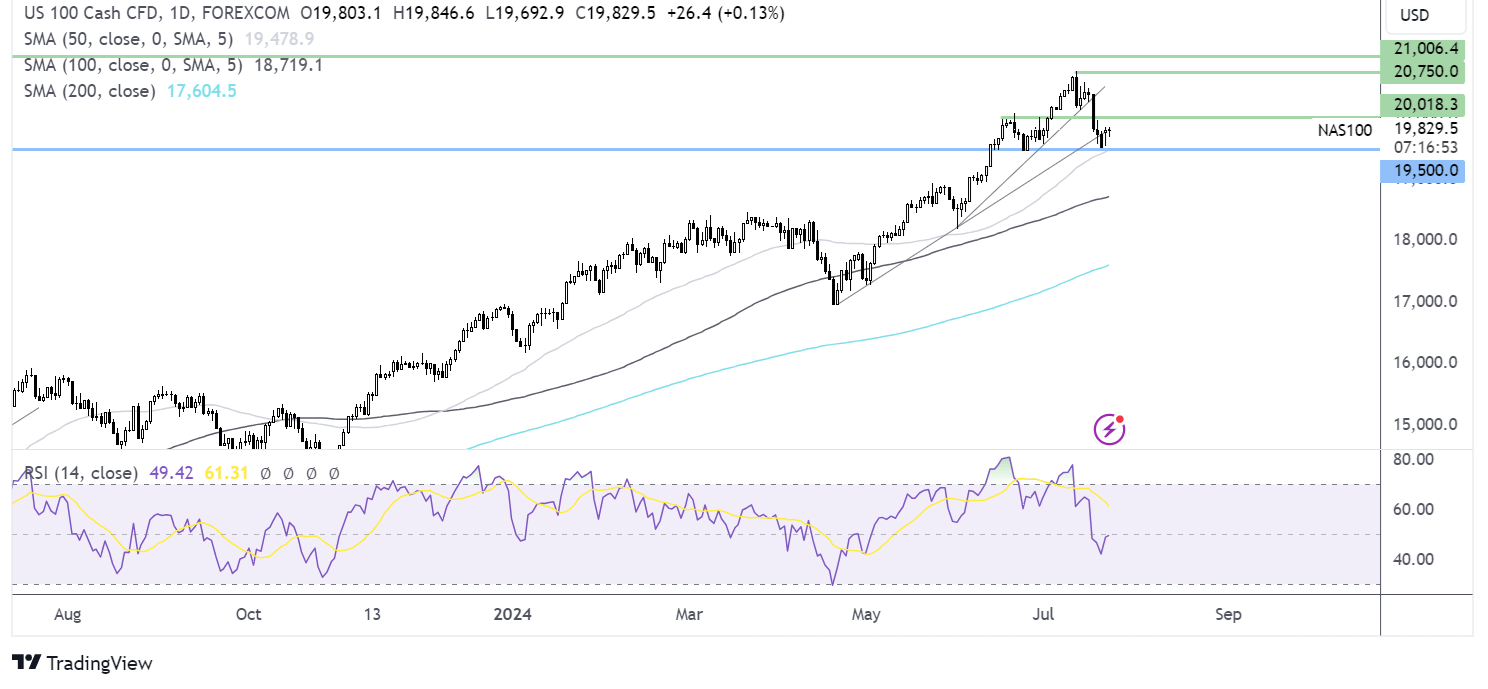Select the blue 19,500.0 price level label
Viewport: 1488px width, 689px height.
(x=1421, y=171)
